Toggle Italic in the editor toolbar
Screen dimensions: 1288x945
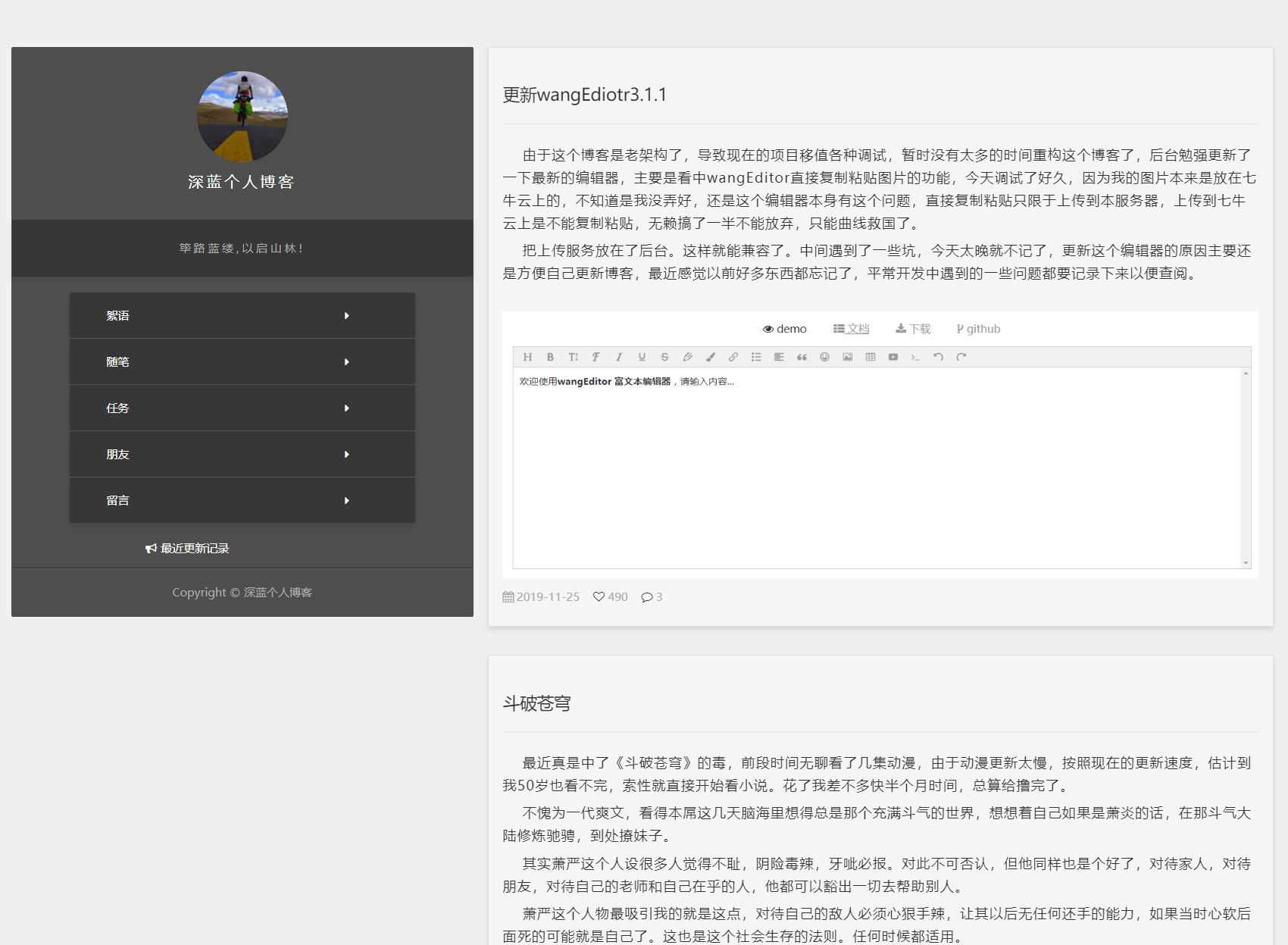619,357
